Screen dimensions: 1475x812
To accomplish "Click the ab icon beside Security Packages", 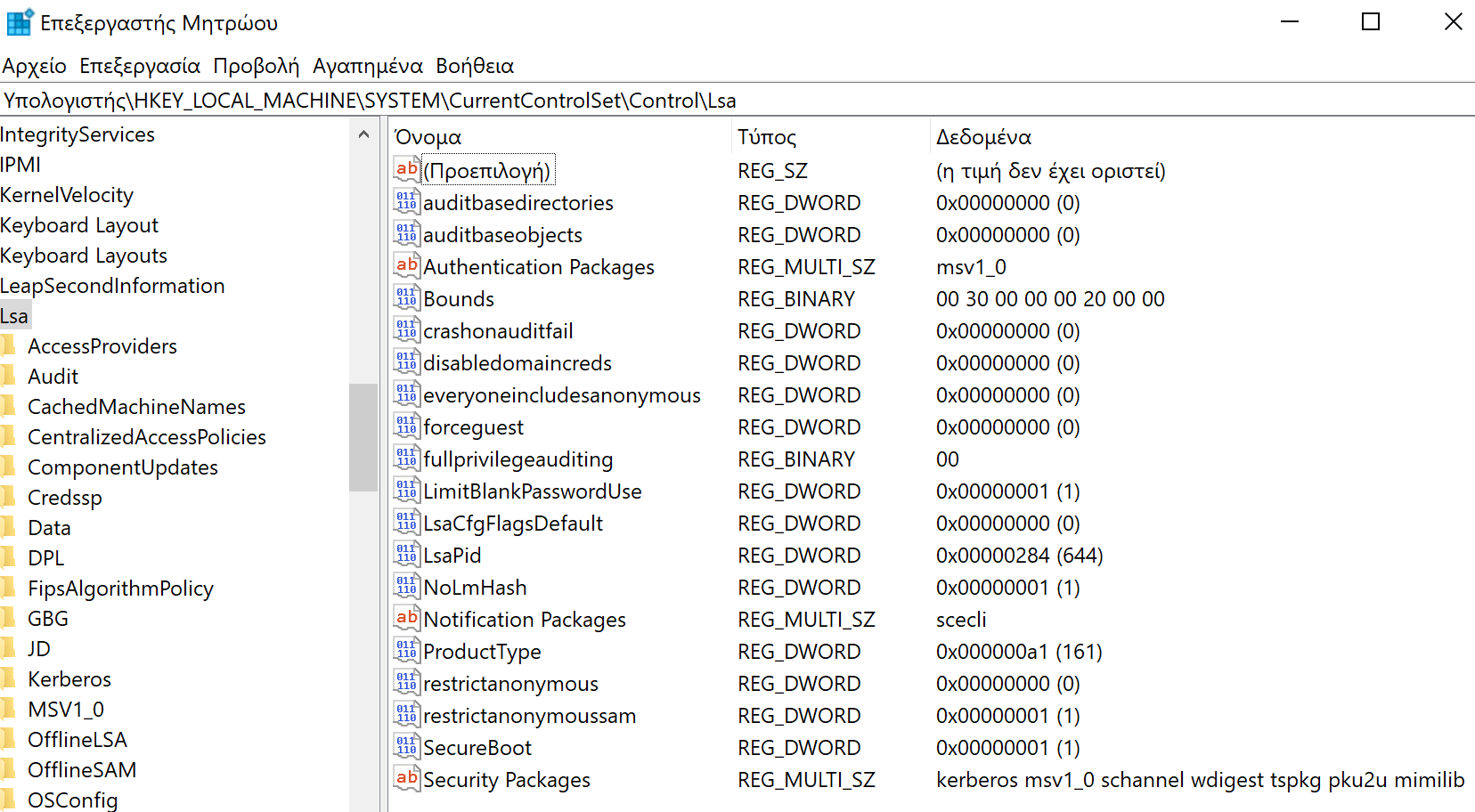I will coord(406,778).
